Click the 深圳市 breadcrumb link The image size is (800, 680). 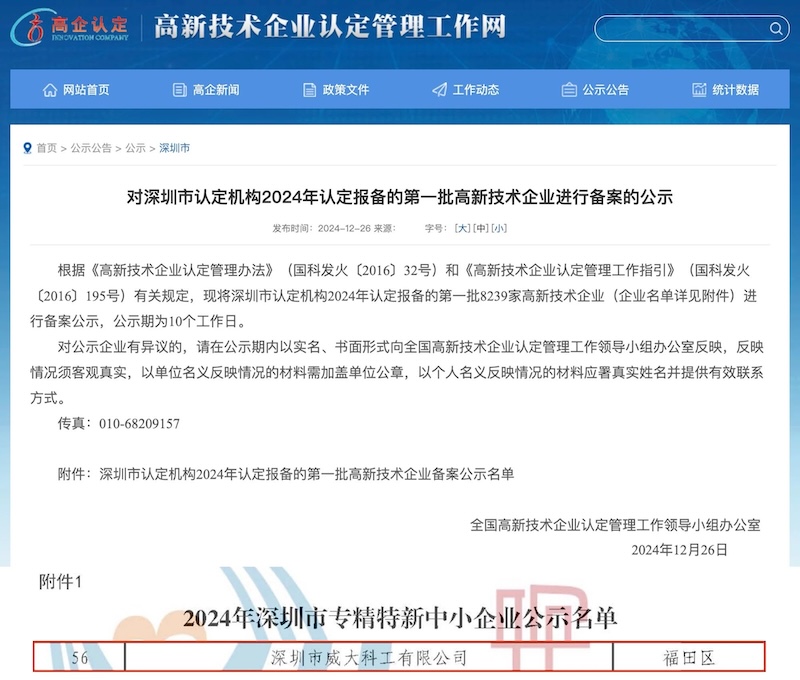tap(174, 148)
